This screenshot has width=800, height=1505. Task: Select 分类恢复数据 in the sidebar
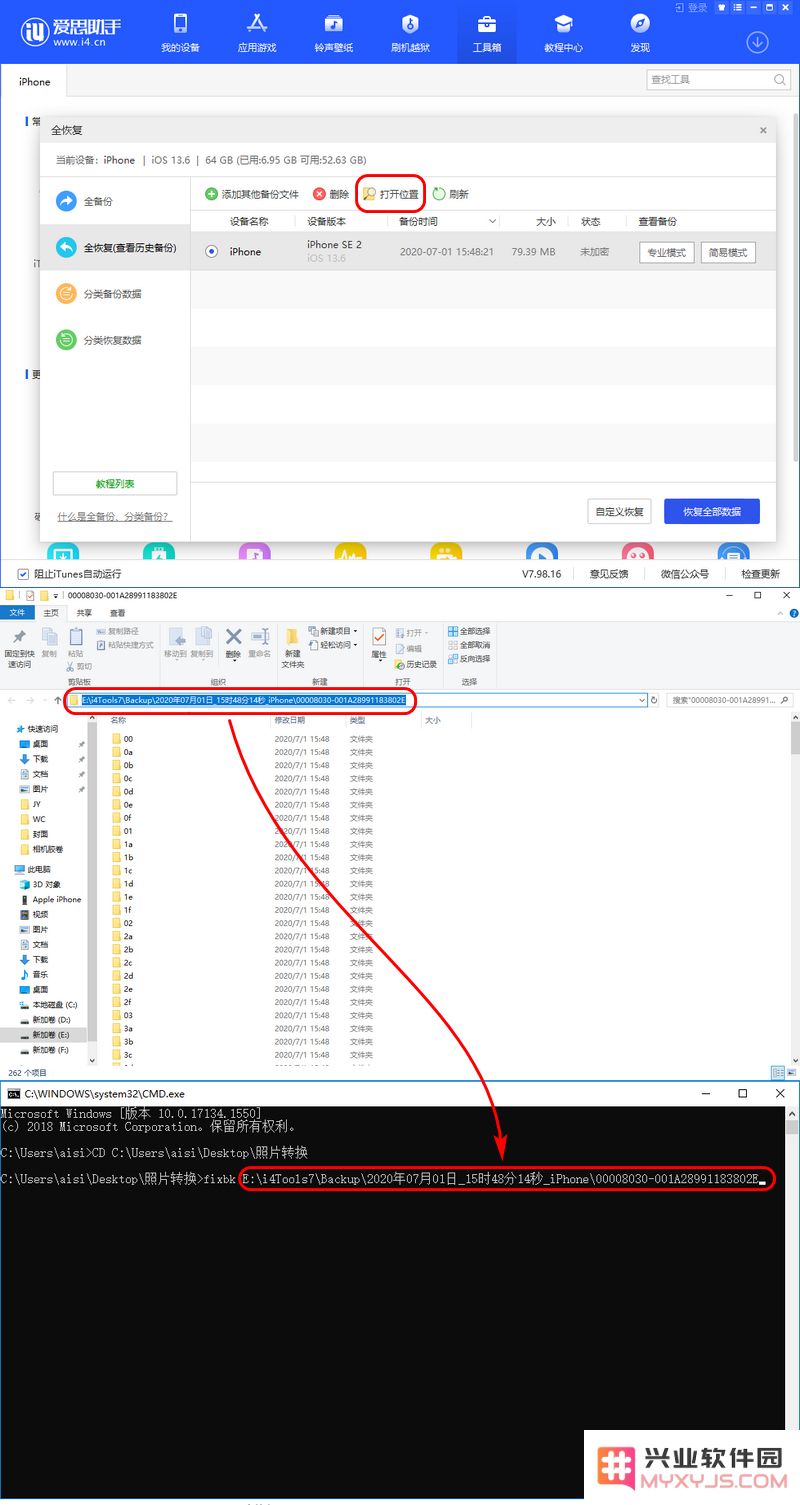tap(115, 339)
